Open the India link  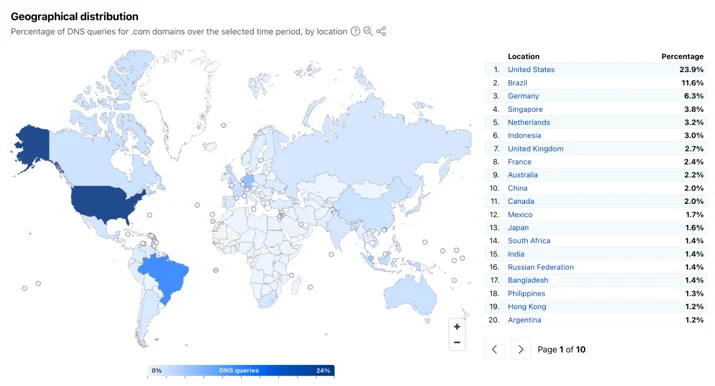[516, 254]
